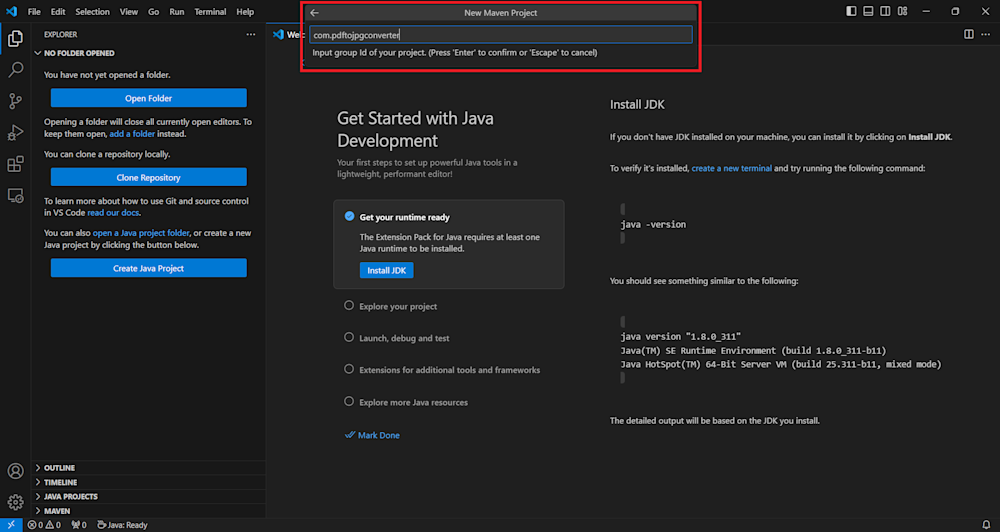Select Explore your project step
This screenshot has height=532, width=1000.
[x=398, y=306]
